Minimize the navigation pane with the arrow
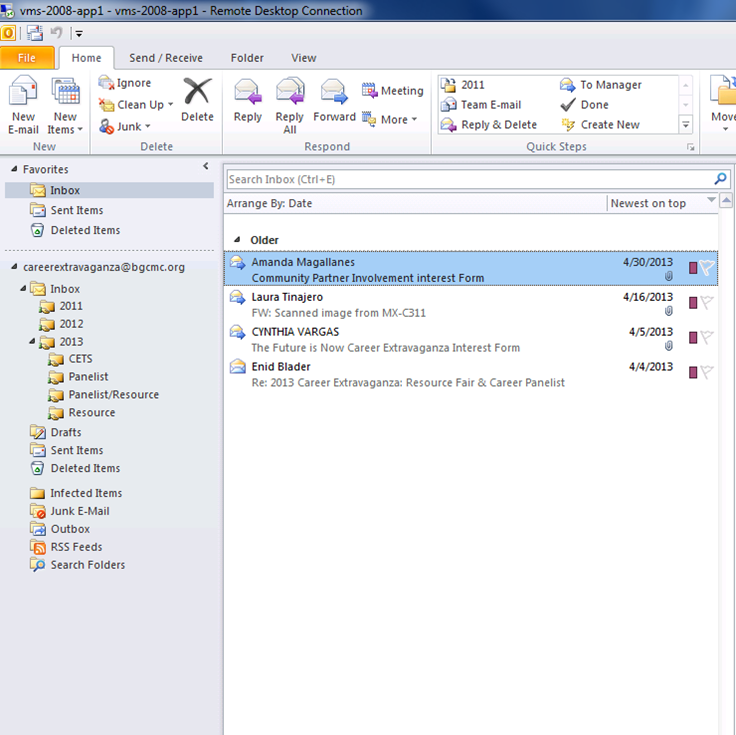This screenshot has height=735, width=736. point(206,166)
